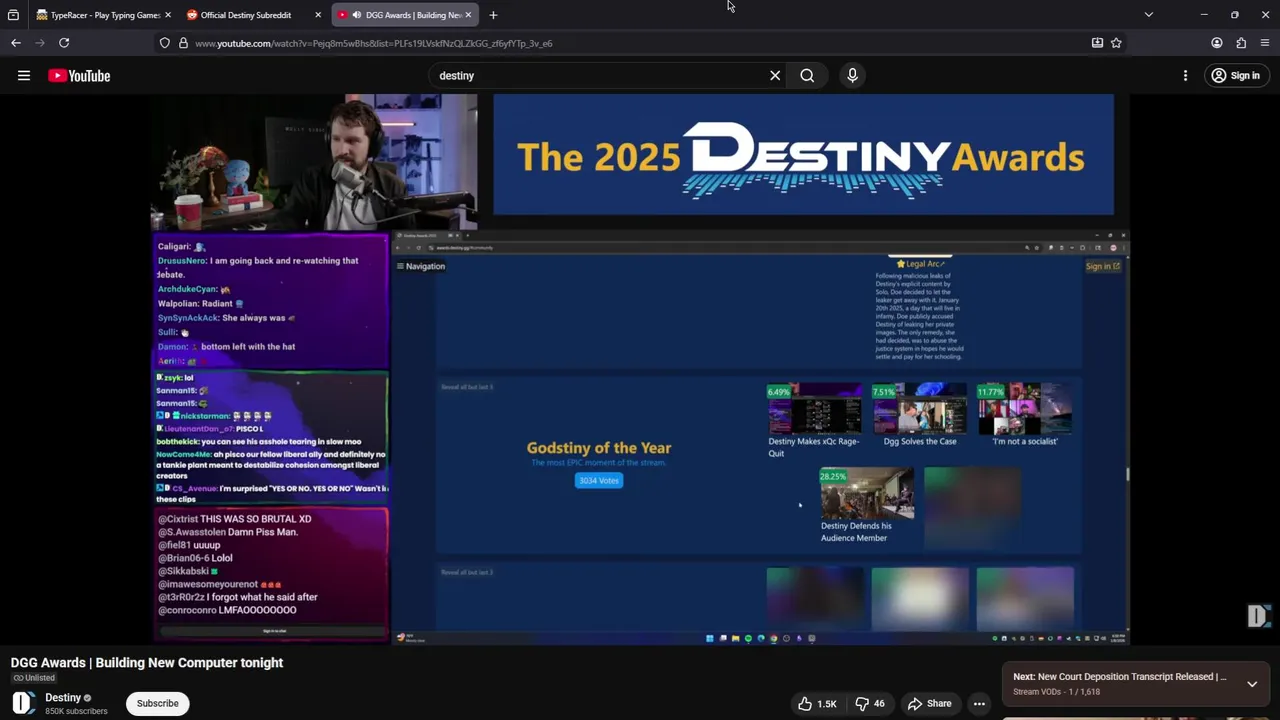
Task: Close the DGG Awards tab
Action: pos(468,15)
